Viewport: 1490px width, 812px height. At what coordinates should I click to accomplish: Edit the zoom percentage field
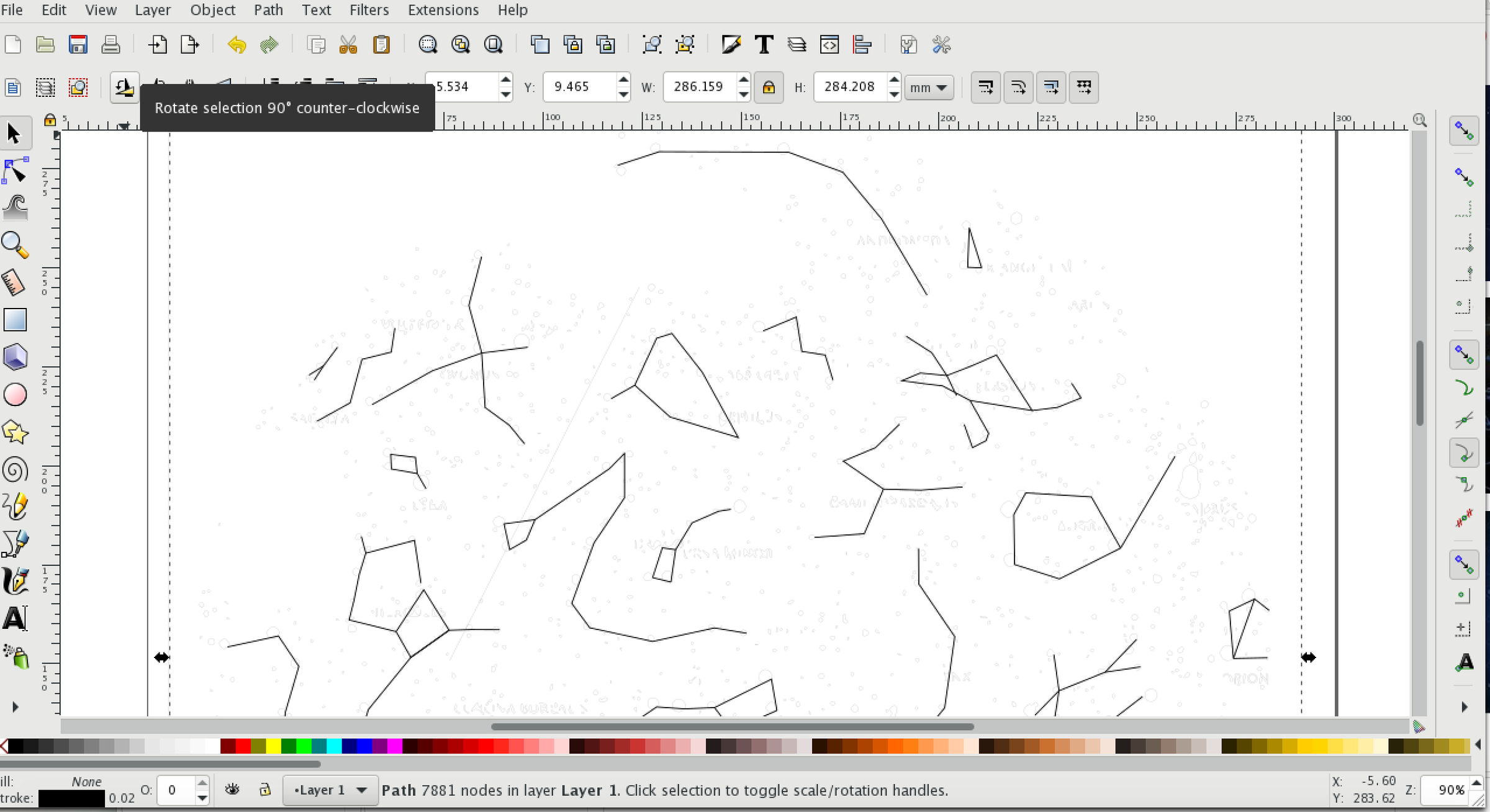click(x=1447, y=790)
